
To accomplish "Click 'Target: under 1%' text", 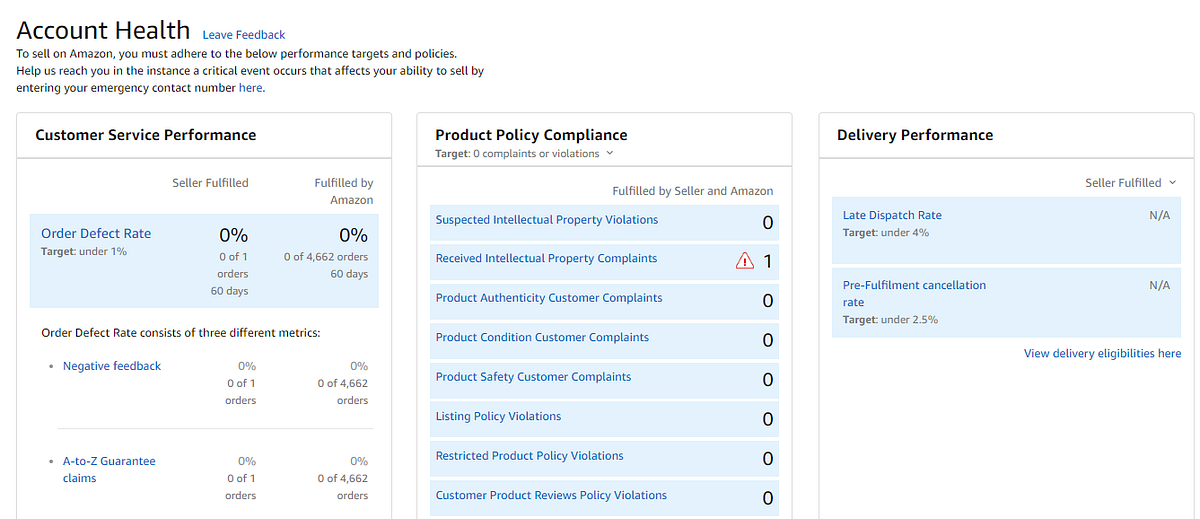I will click(x=84, y=251).
